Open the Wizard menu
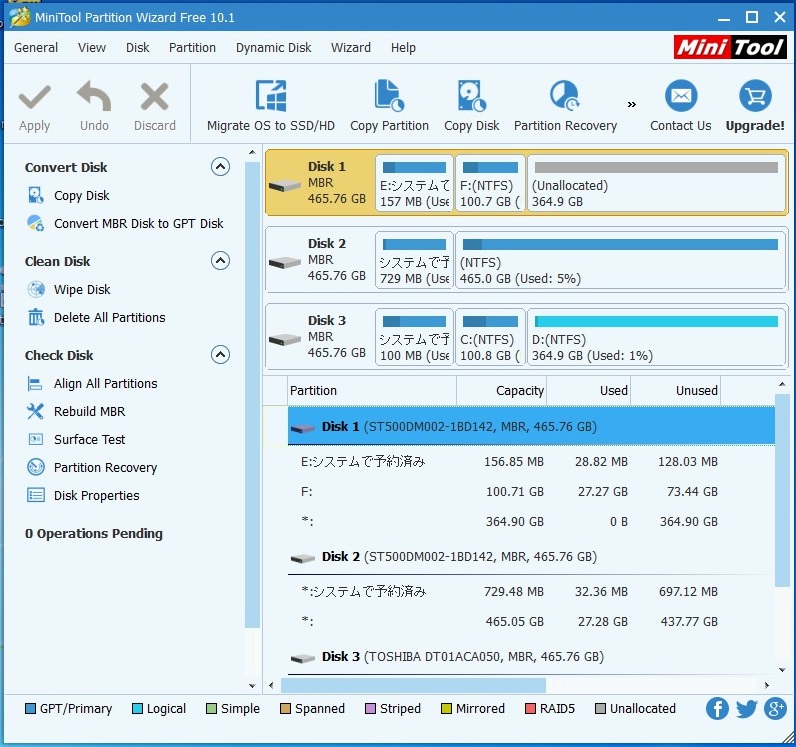796x747 pixels. 351,48
